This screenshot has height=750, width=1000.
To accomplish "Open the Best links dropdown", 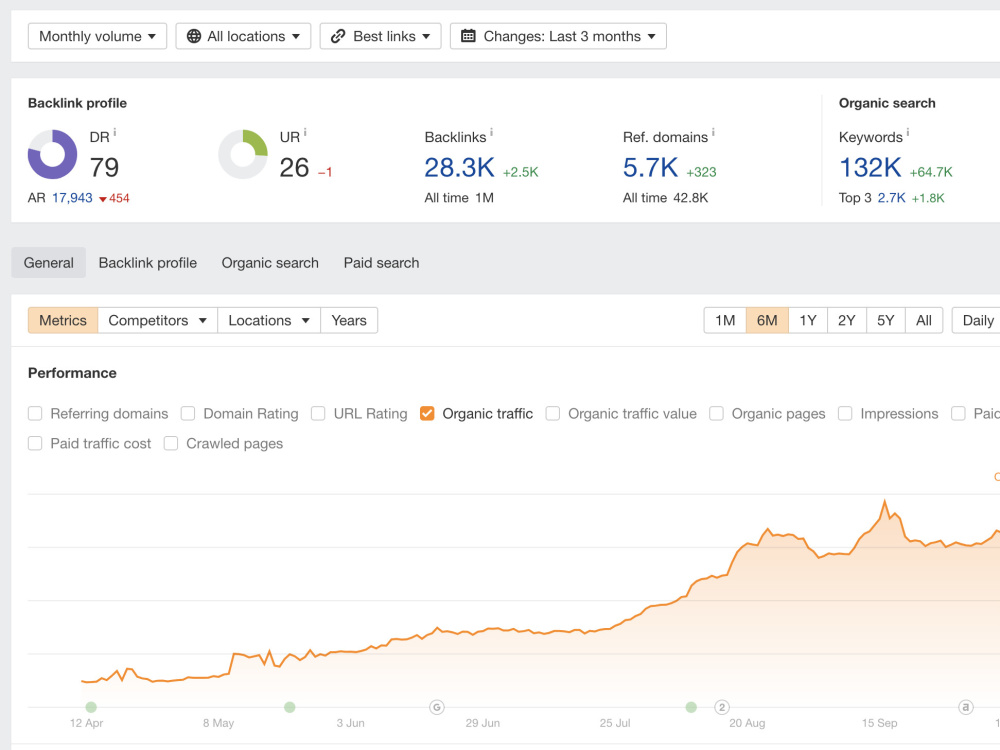I will click(380, 36).
